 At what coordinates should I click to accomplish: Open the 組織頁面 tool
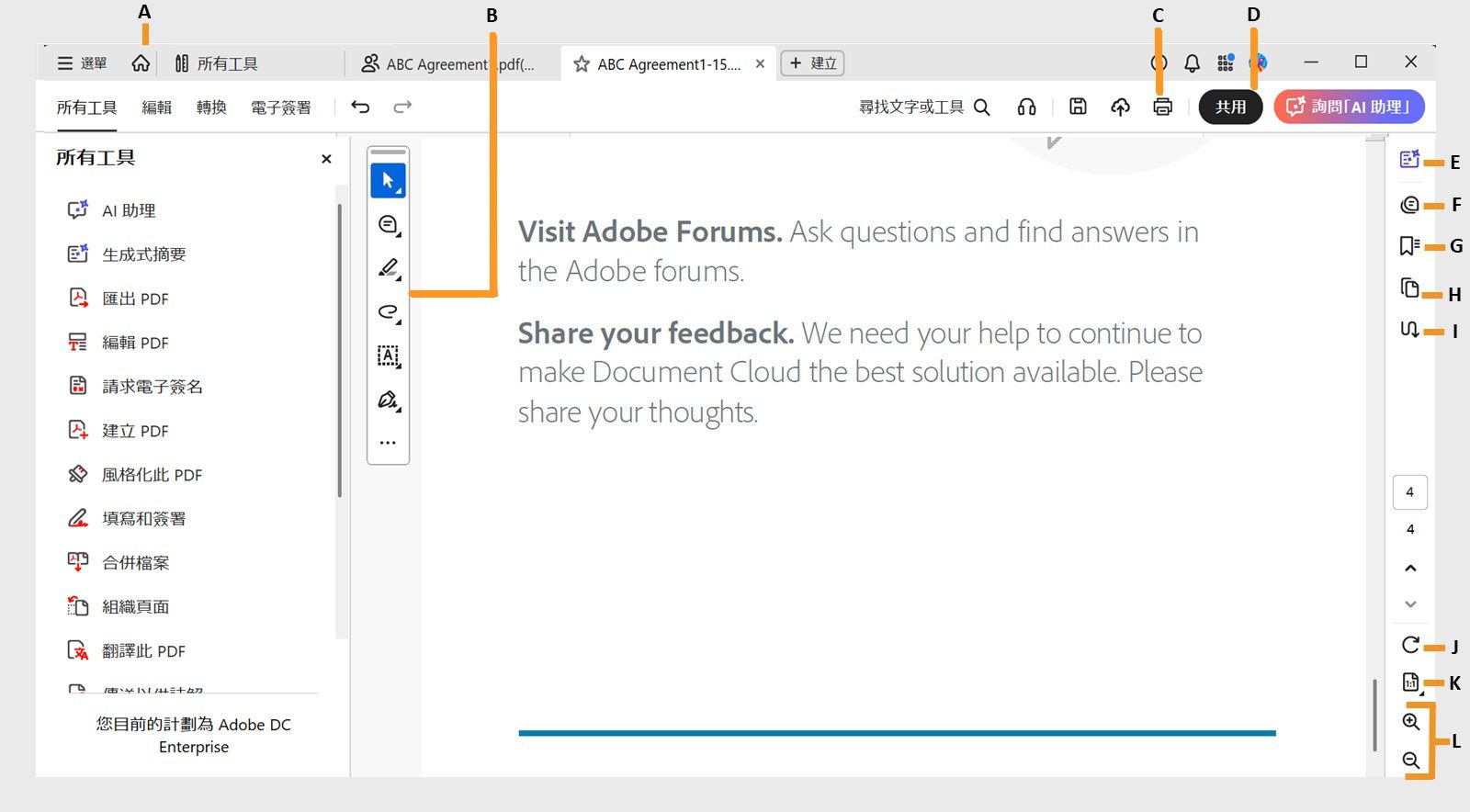[x=119, y=607]
